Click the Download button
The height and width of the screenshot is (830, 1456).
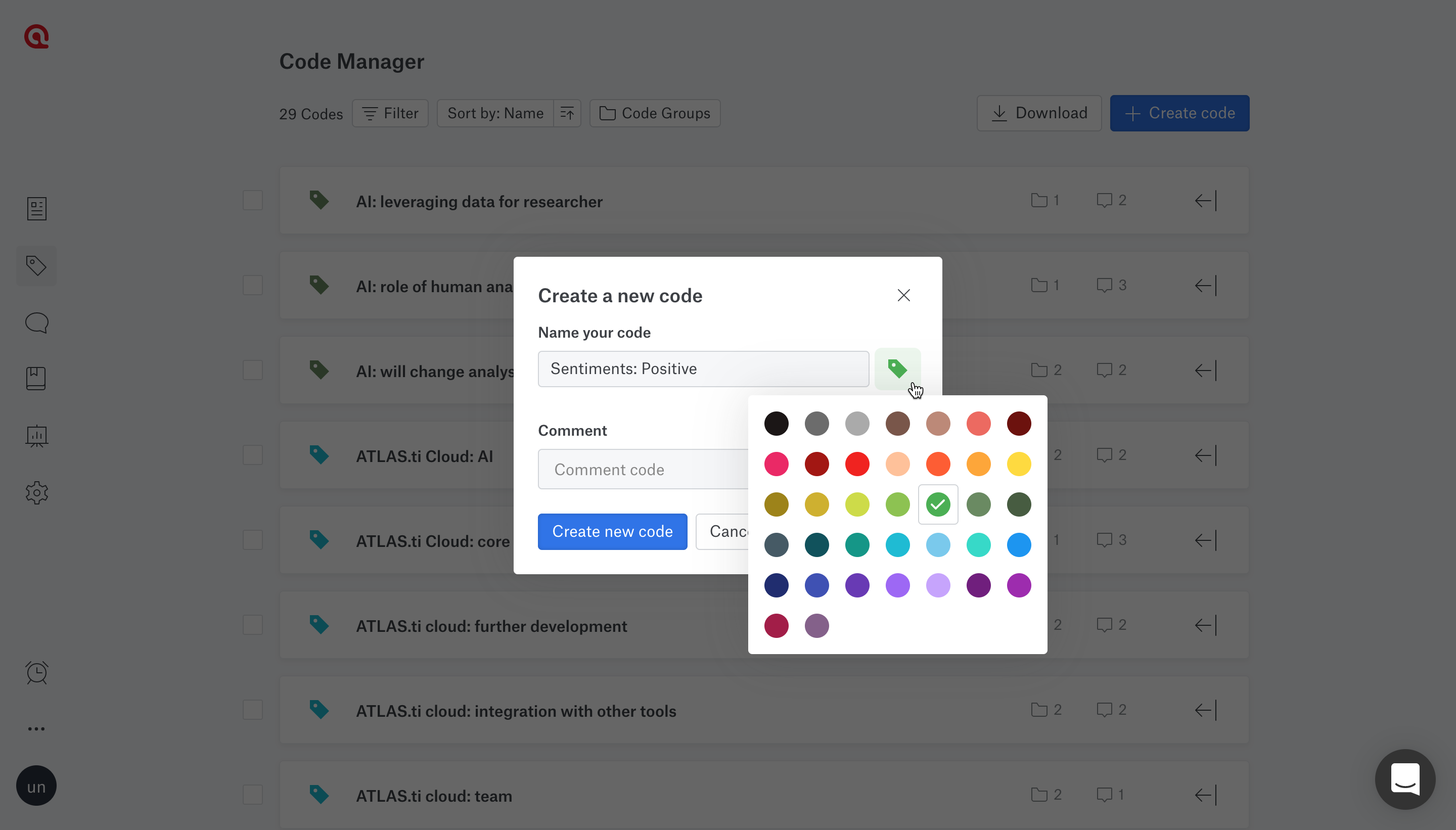click(x=1039, y=113)
